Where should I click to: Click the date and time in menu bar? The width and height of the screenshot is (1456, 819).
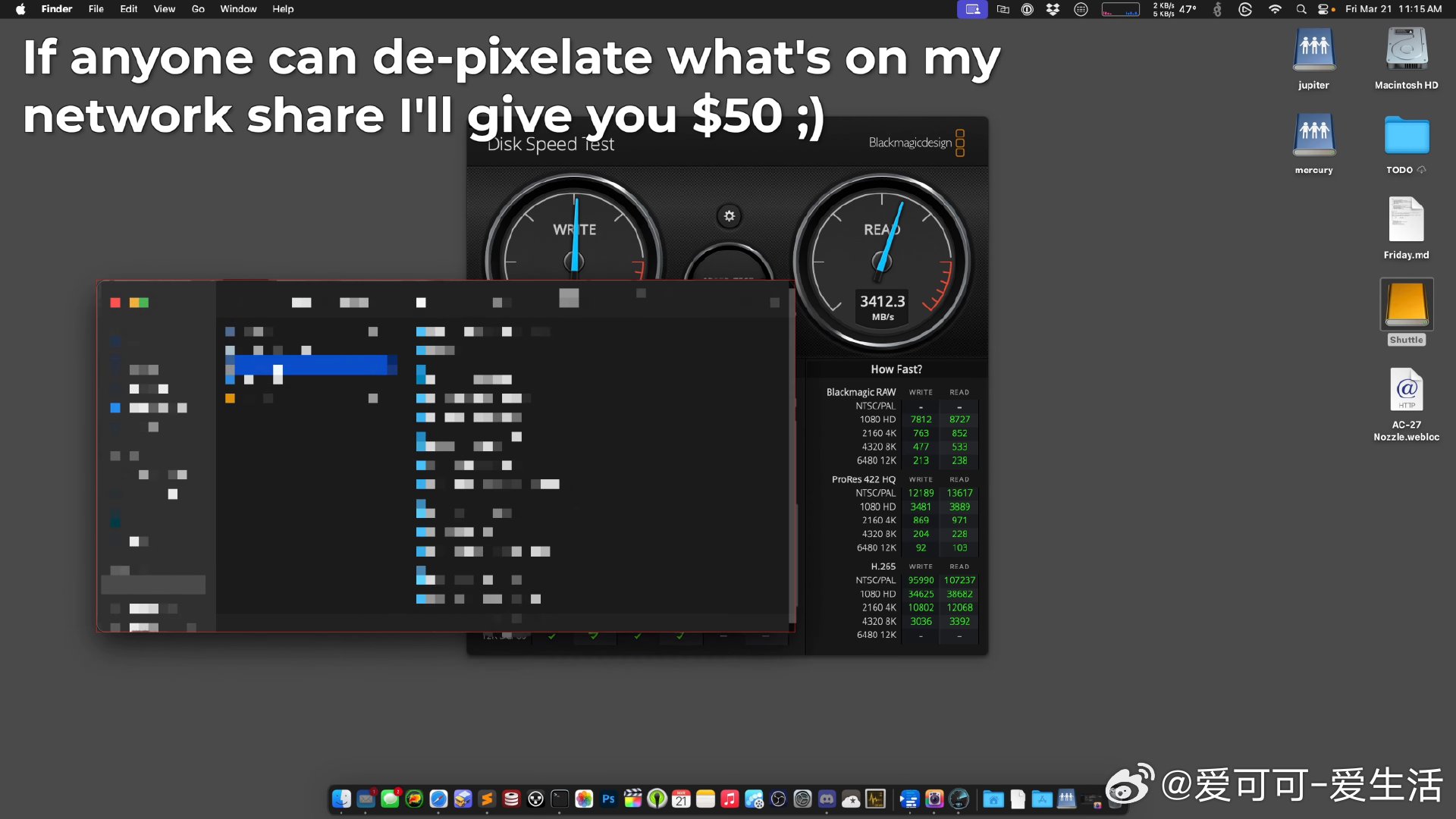pyautogui.click(x=1394, y=9)
